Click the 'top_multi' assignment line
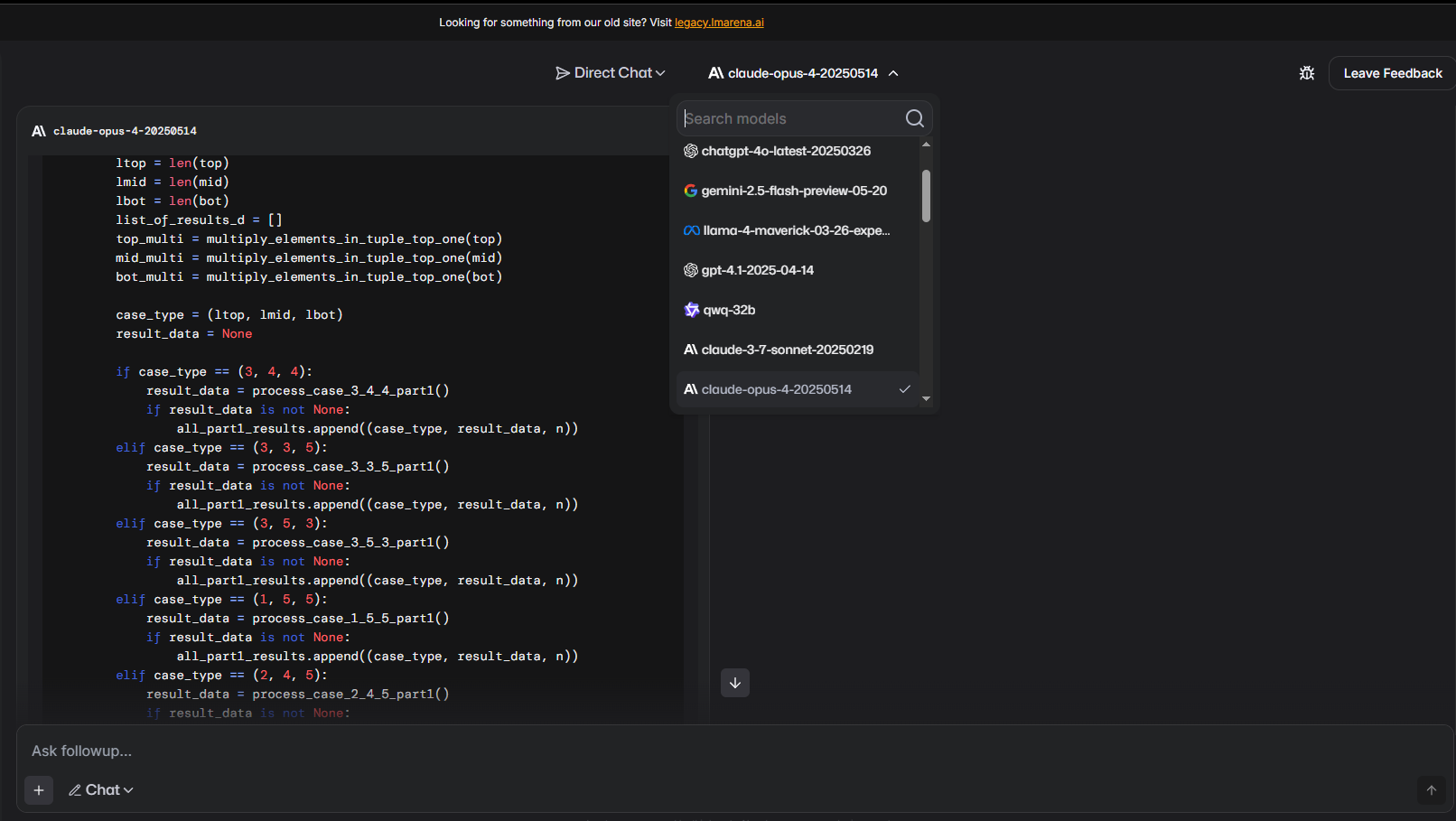The width and height of the screenshot is (1456, 821). tap(309, 239)
